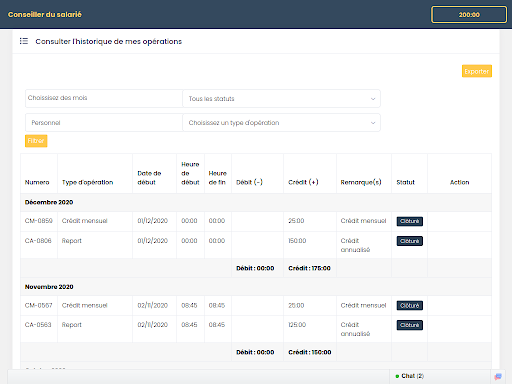
Task: Click the Crédit : 175:00 total
Action: pyautogui.click(x=309, y=268)
